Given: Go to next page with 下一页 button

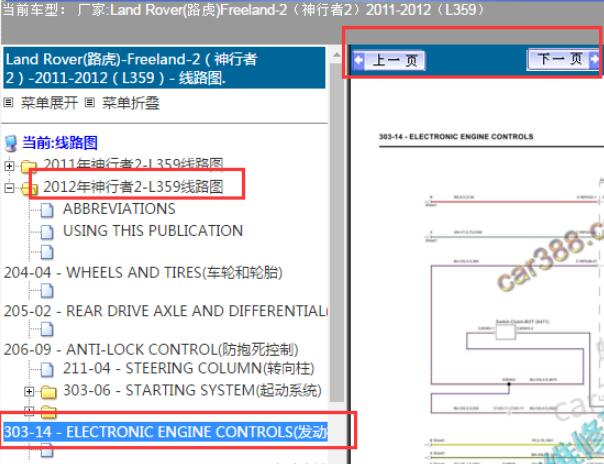Looking at the screenshot, I should [x=563, y=59].
